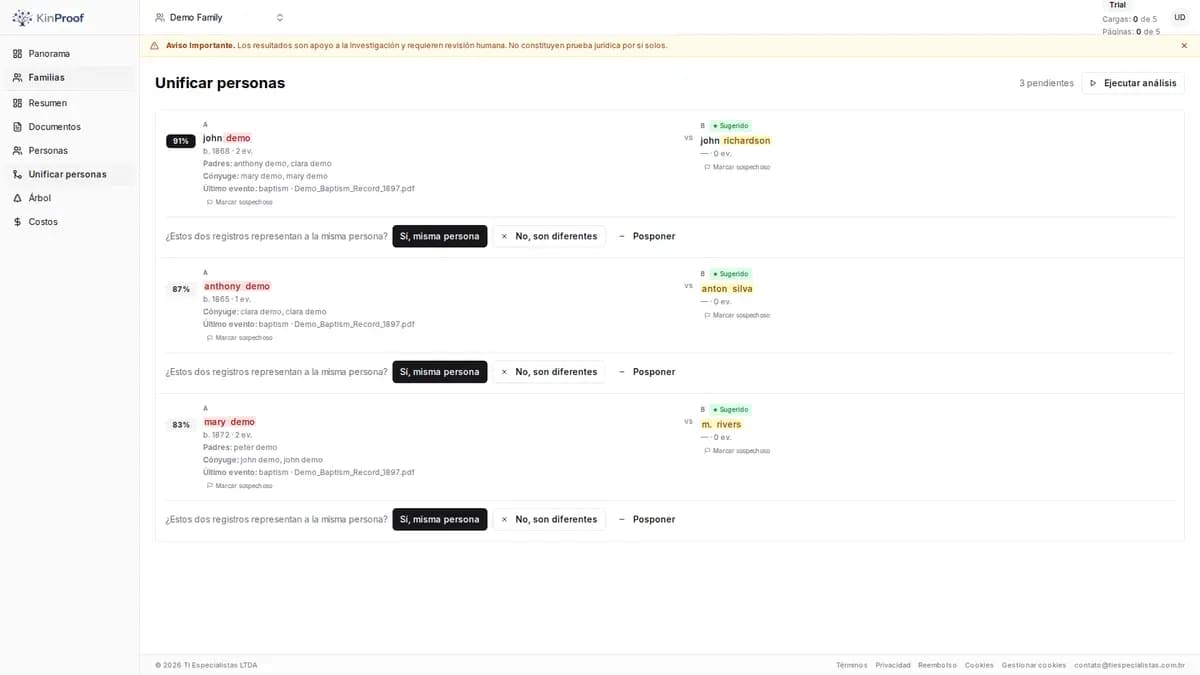1200x675 pixels.
Task: Dismiss the Aviso Importante banner
Action: 1184,45
